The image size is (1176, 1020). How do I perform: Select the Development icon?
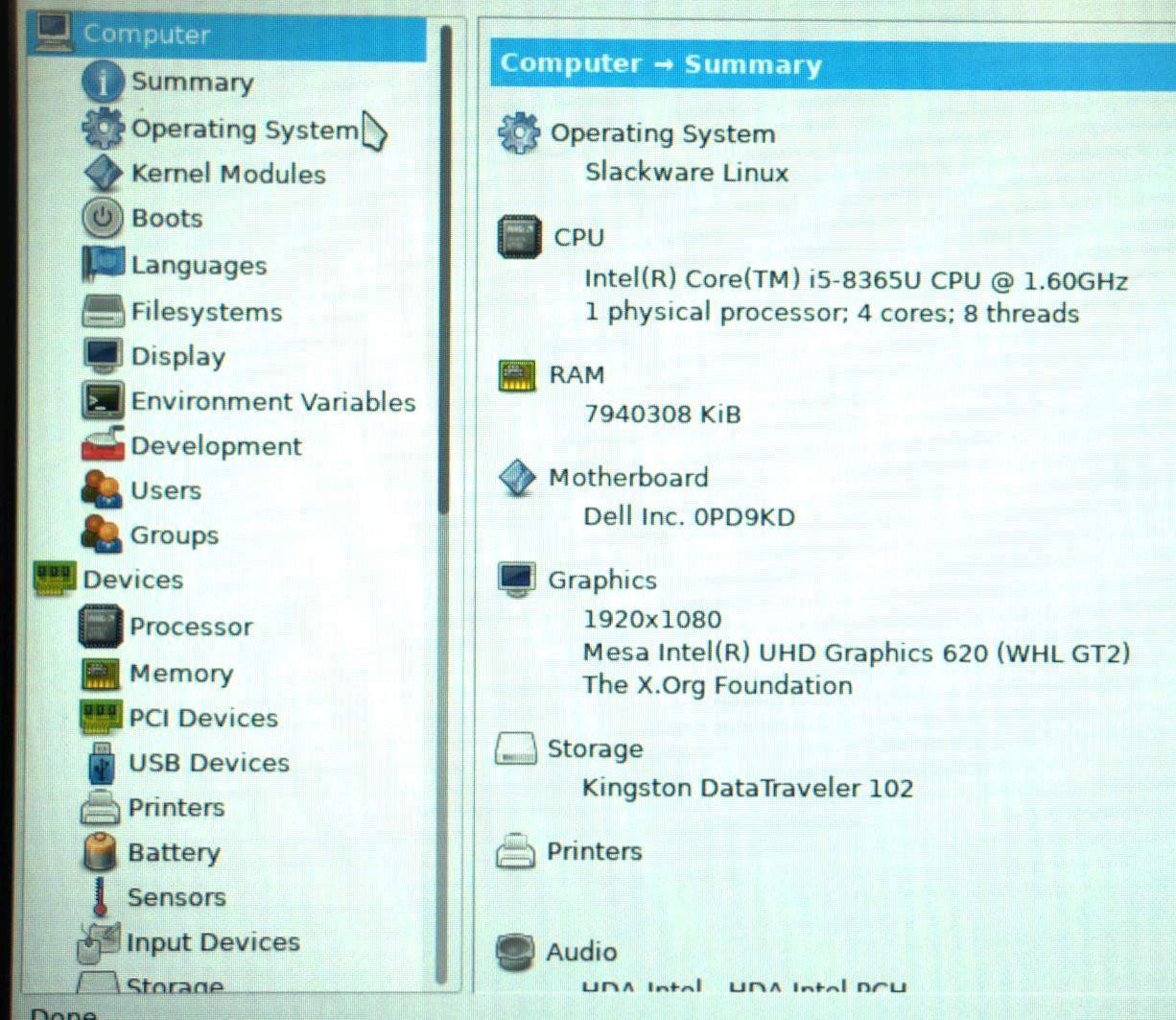tap(103, 444)
